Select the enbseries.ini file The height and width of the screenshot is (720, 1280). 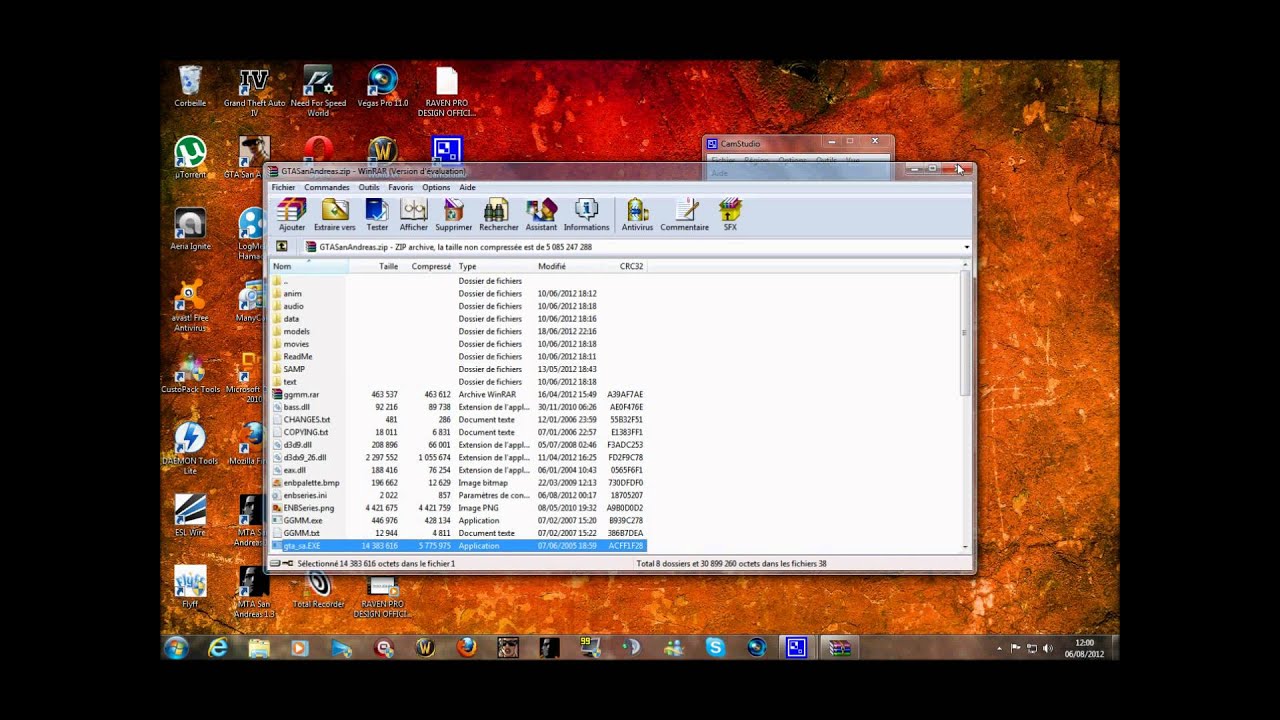point(458,495)
